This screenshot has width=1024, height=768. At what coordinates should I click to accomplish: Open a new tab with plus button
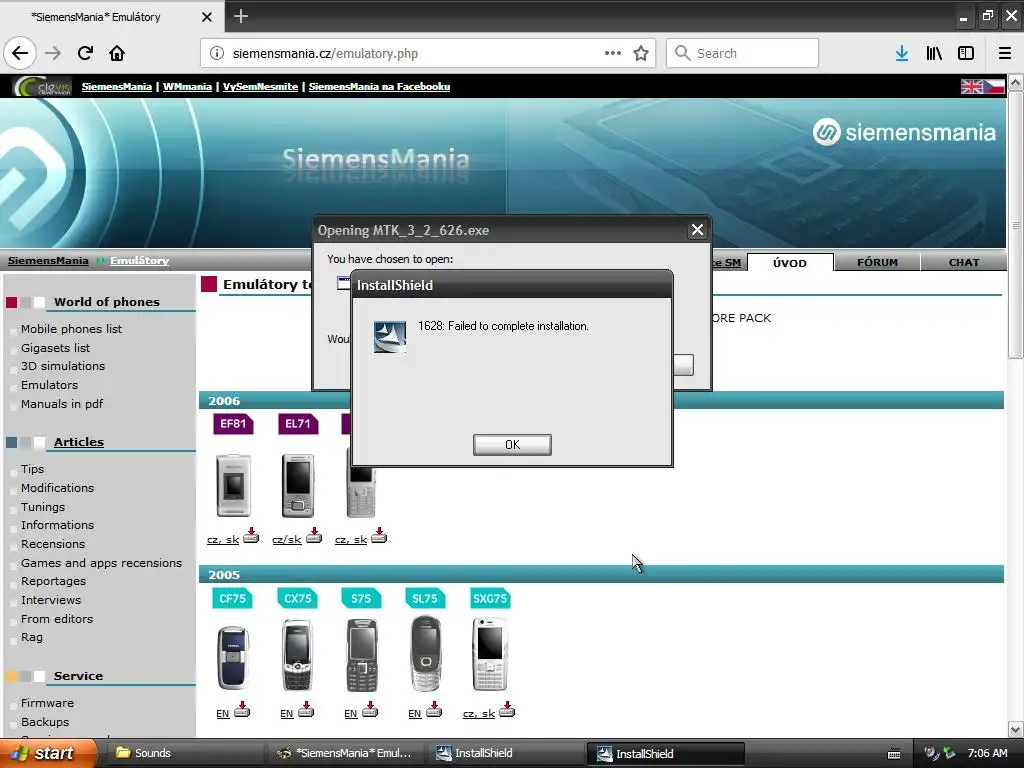241,16
